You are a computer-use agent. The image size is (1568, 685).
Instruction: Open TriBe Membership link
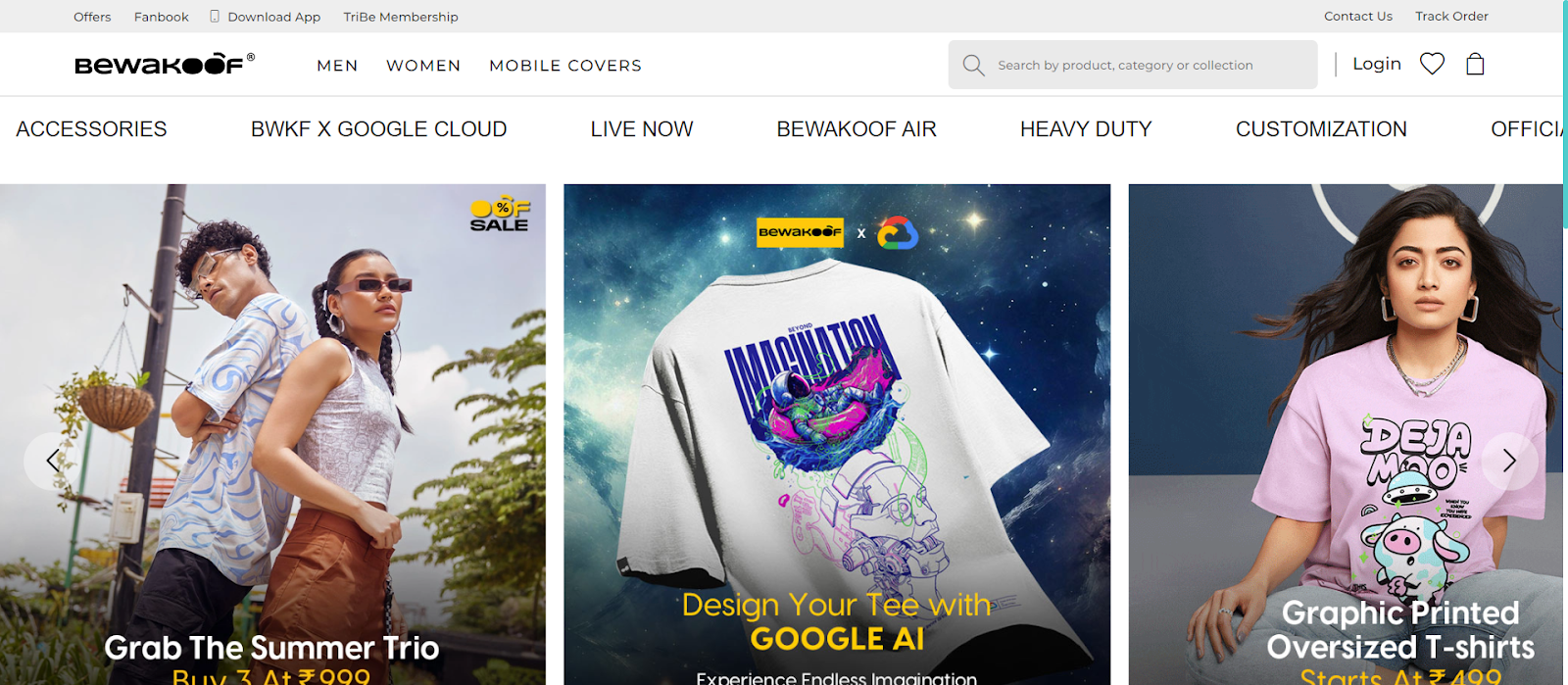pyautogui.click(x=400, y=17)
